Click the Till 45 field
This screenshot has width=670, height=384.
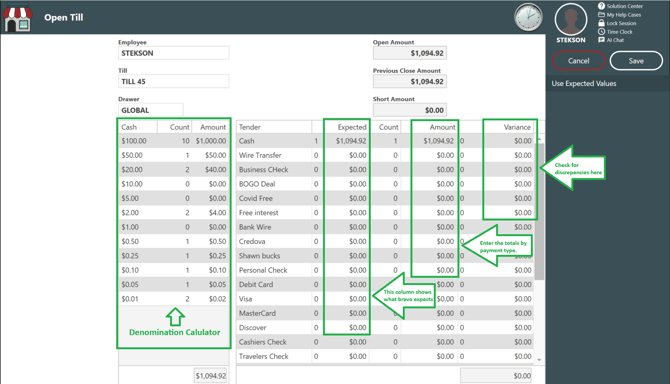click(173, 81)
